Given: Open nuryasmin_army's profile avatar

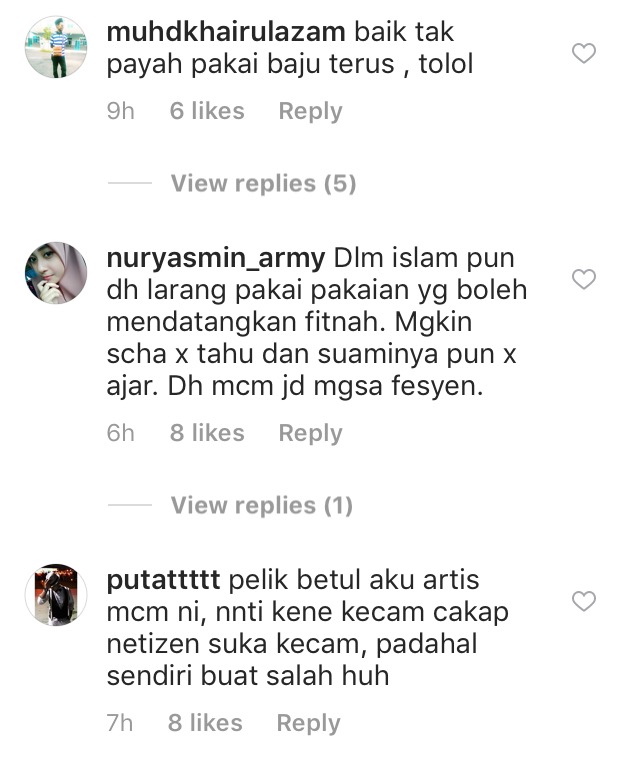Looking at the screenshot, I should pos(56,273).
